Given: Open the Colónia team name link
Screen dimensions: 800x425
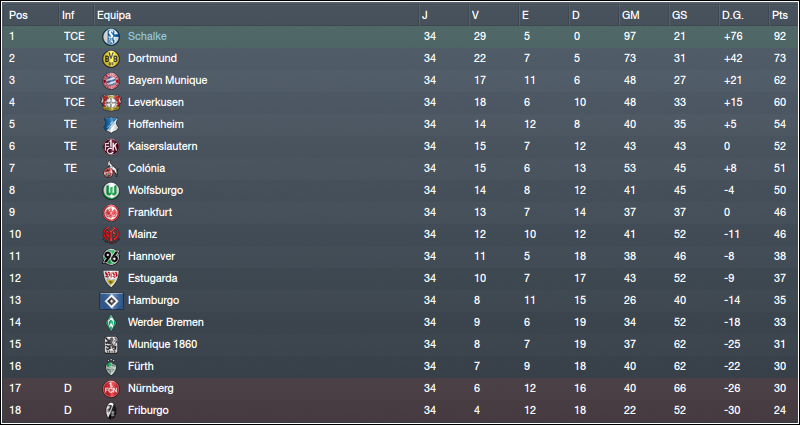Looking at the screenshot, I should click(x=146, y=168).
